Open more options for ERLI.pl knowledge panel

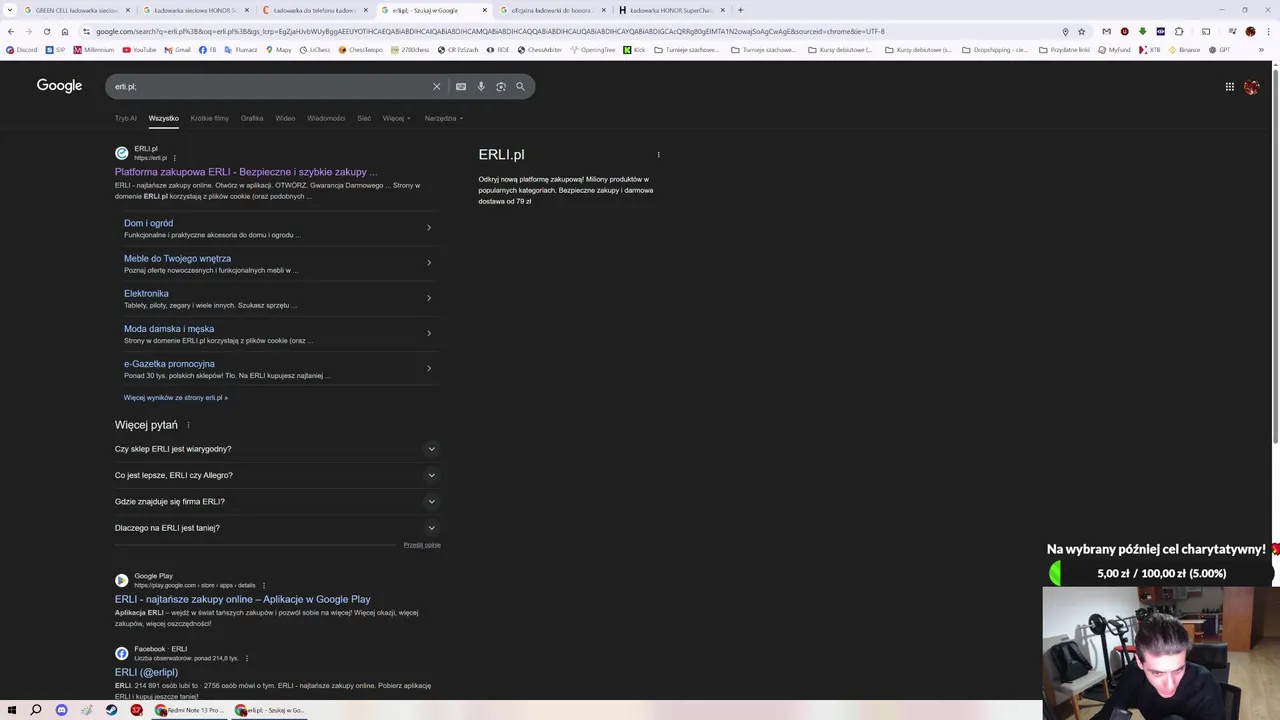658,155
